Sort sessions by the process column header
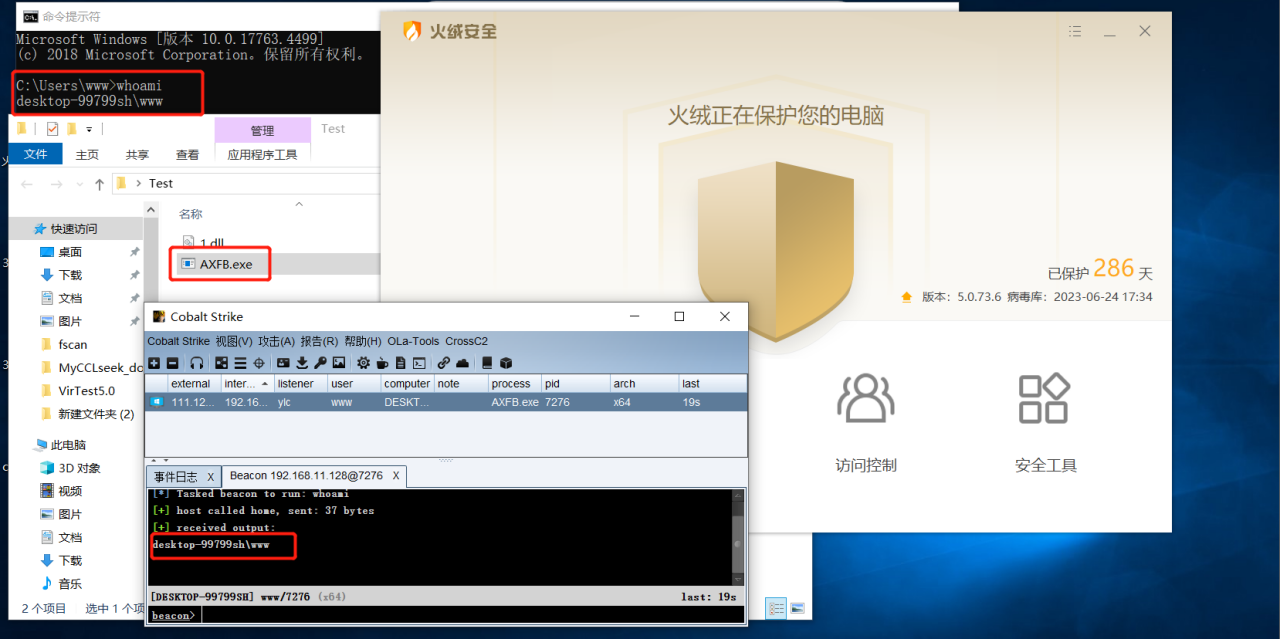This screenshot has height=639, width=1280. click(x=514, y=383)
